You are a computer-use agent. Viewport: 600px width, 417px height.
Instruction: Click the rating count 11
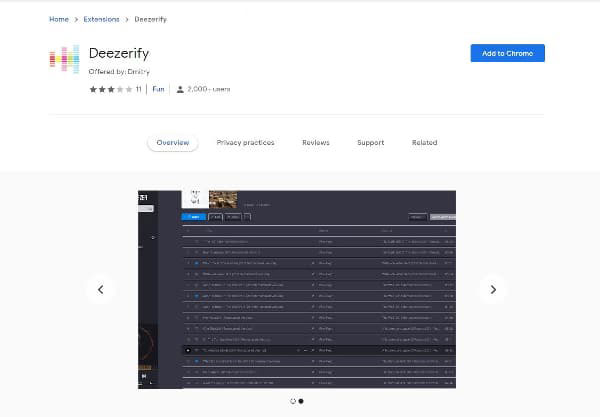coord(139,89)
